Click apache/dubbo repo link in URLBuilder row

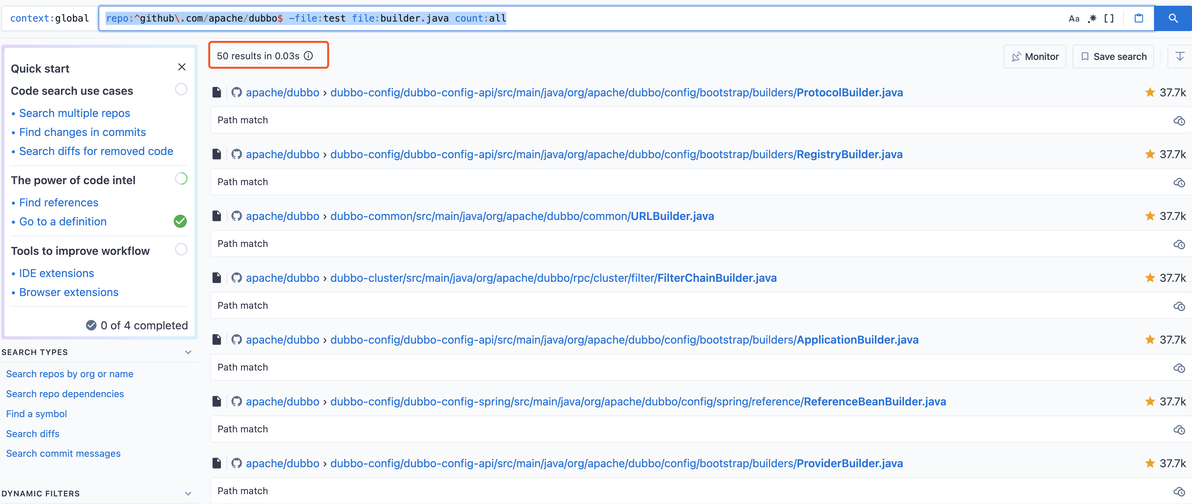[282, 216]
